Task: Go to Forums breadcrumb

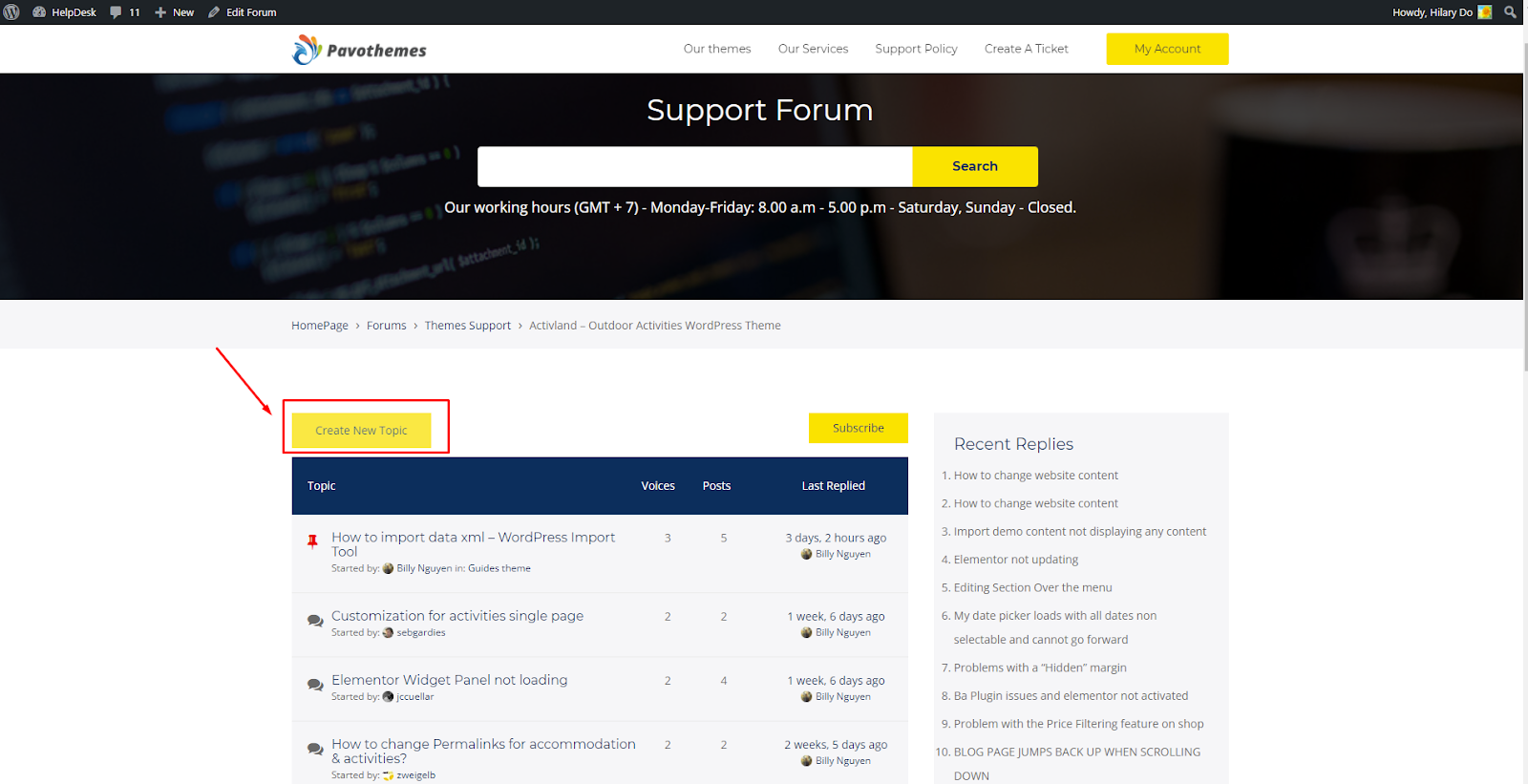Action: pos(387,326)
